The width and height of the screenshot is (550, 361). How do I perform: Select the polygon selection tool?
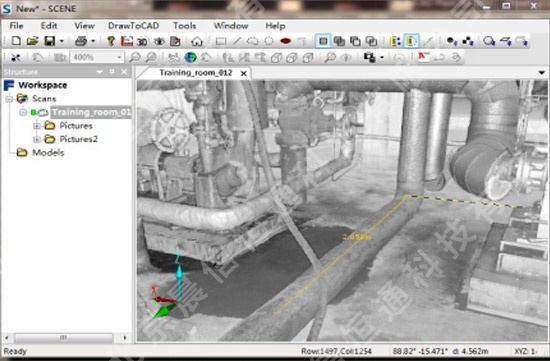point(253,41)
